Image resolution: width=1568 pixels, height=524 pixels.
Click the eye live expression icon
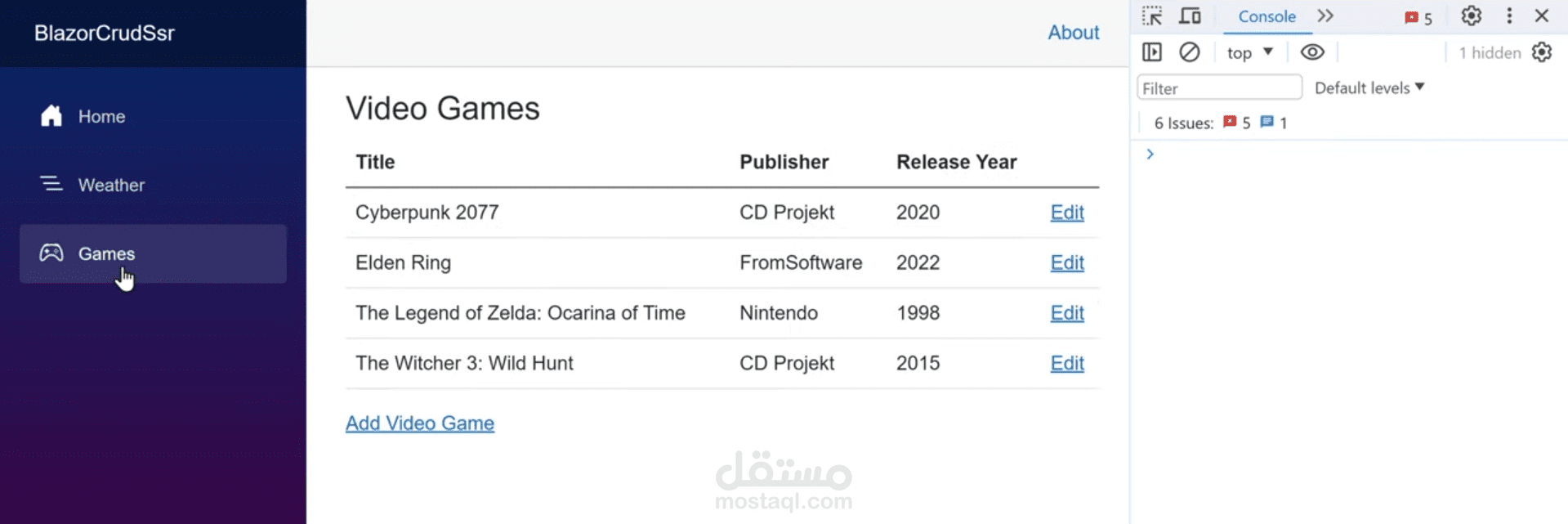click(1312, 52)
